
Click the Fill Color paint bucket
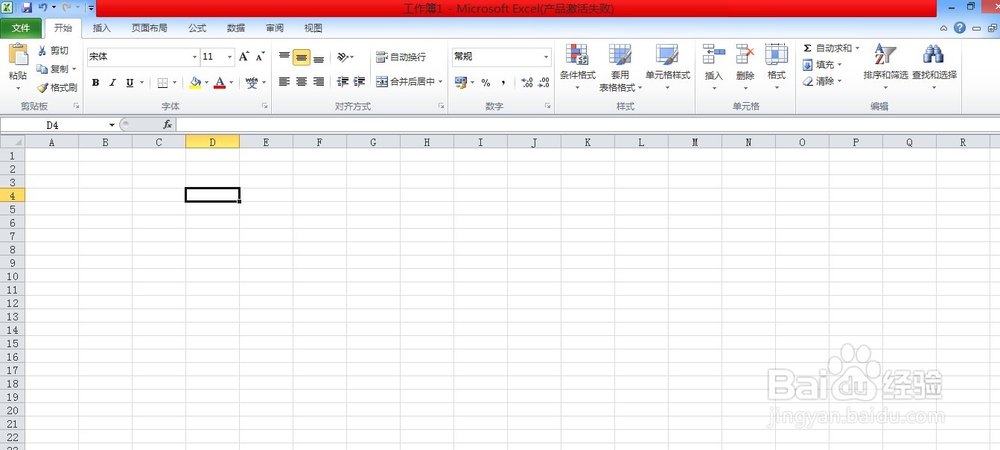[x=195, y=82]
